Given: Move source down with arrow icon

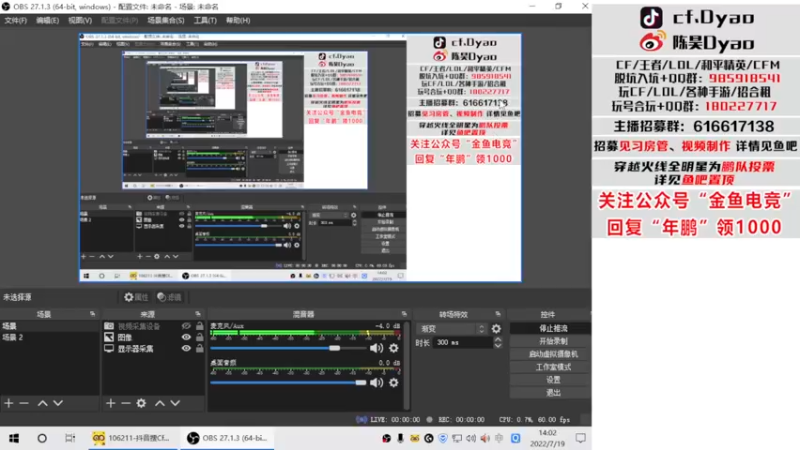Looking at the screenshot, I should 175,403.
